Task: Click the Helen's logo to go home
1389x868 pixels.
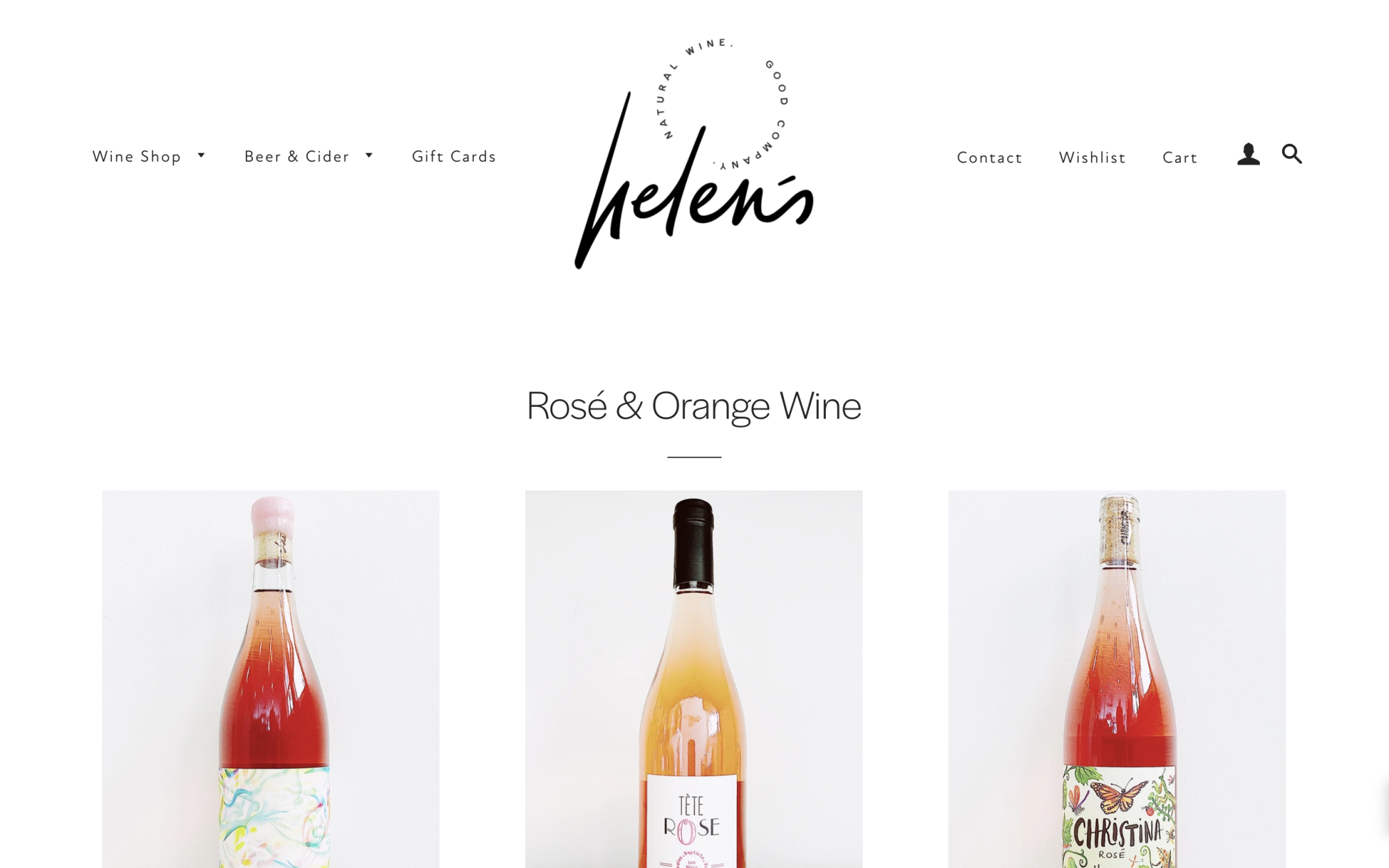Action: (x=694, y=153)
